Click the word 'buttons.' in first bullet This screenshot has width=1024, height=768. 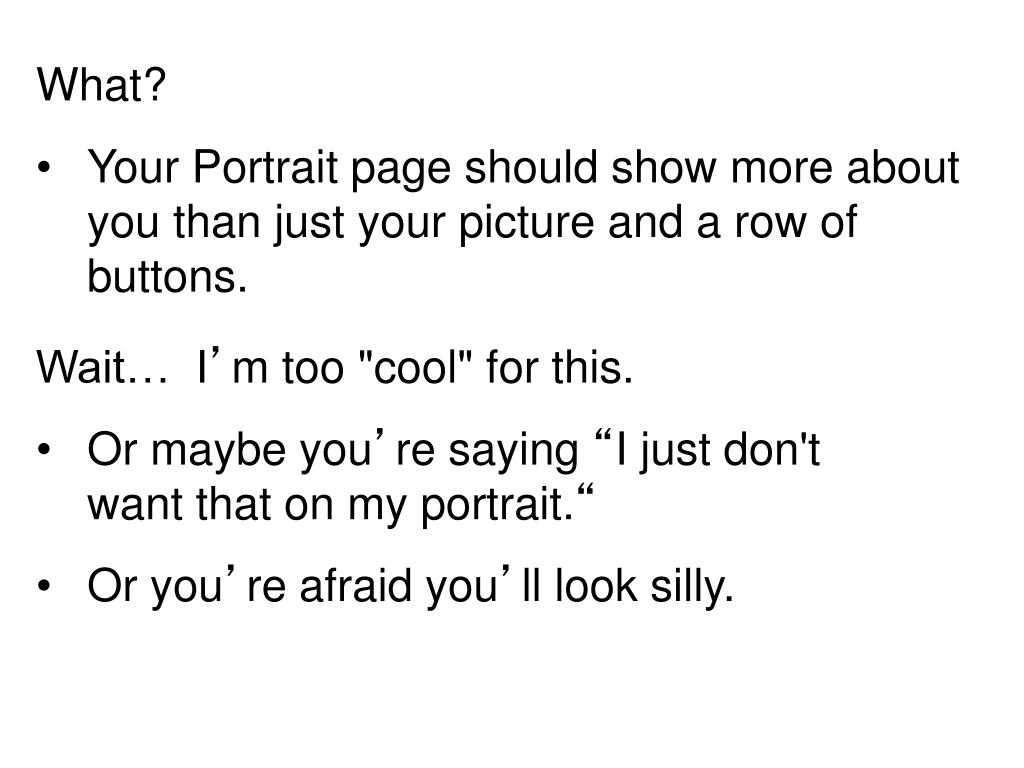(167, 277)
